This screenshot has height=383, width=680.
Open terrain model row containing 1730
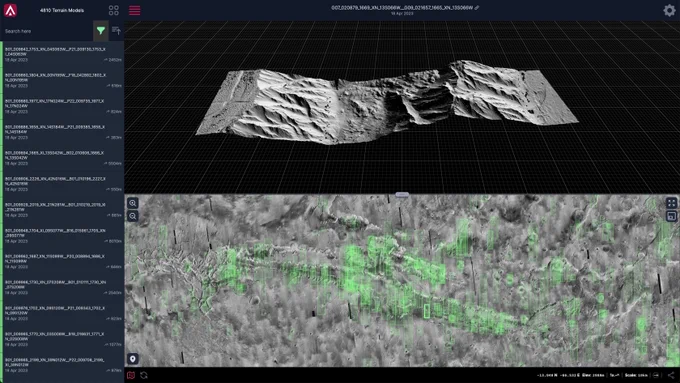(63, 287)
